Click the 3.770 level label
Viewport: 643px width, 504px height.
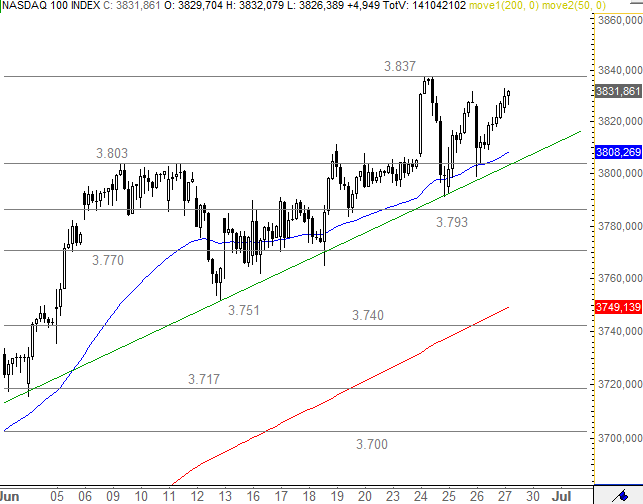(108, 260)
